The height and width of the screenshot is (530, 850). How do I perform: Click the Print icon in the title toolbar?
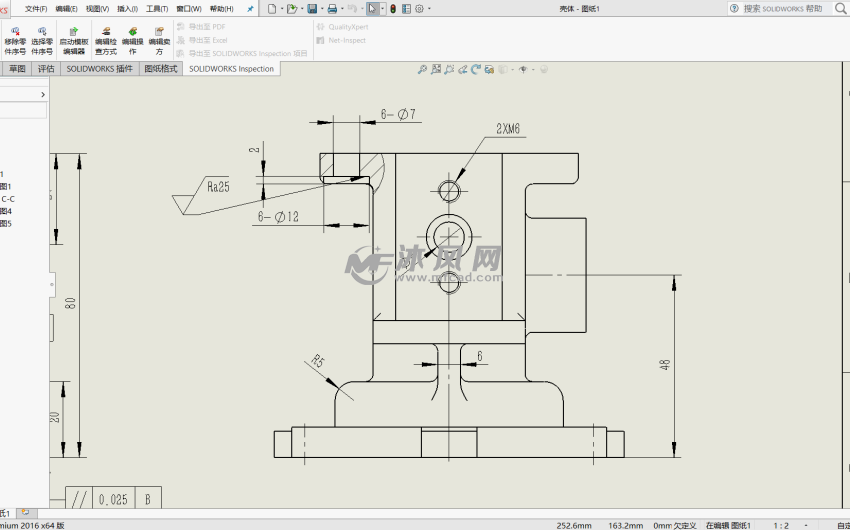click(x=333, y=9)
